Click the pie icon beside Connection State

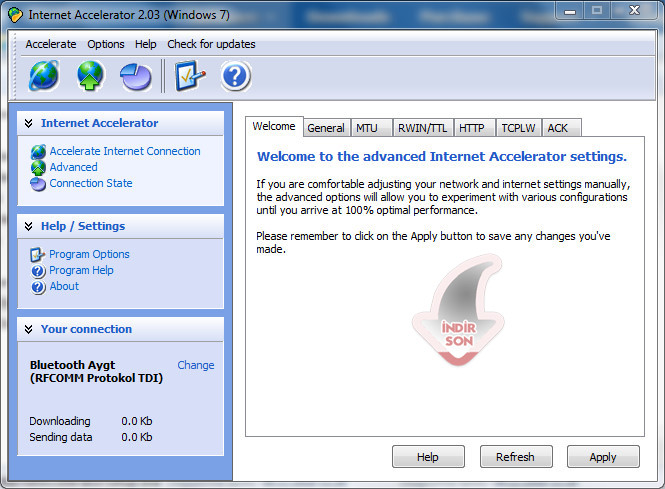click(x=38, y=184)
